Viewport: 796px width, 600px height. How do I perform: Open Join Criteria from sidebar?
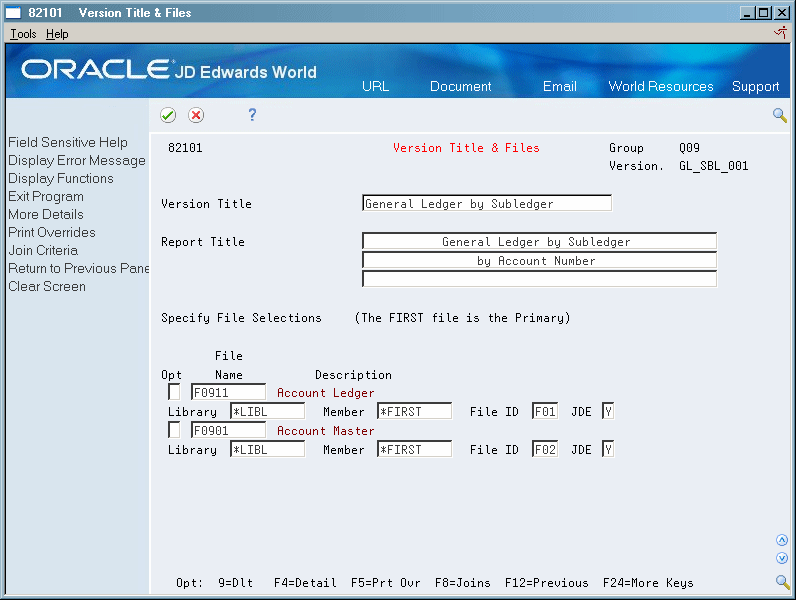point(43,250)
